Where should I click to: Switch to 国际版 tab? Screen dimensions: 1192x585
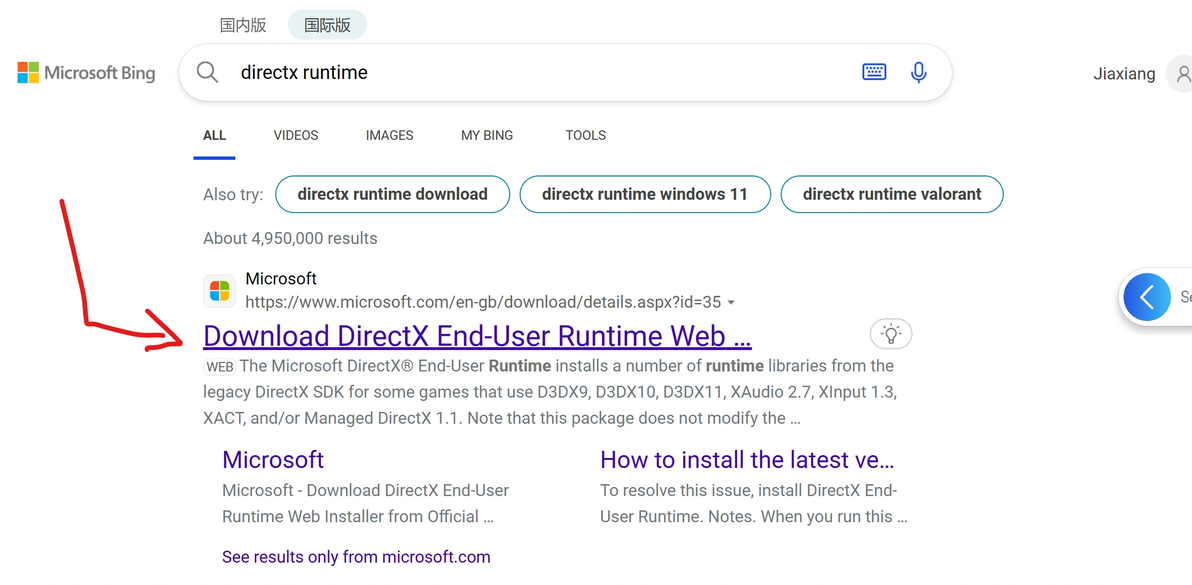point(327,25)
